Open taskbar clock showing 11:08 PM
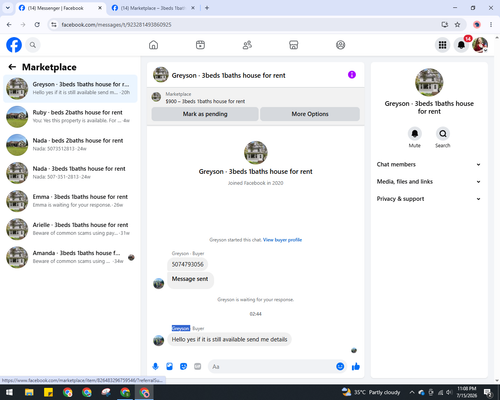The image size is (500, 400). coord(467,392)
